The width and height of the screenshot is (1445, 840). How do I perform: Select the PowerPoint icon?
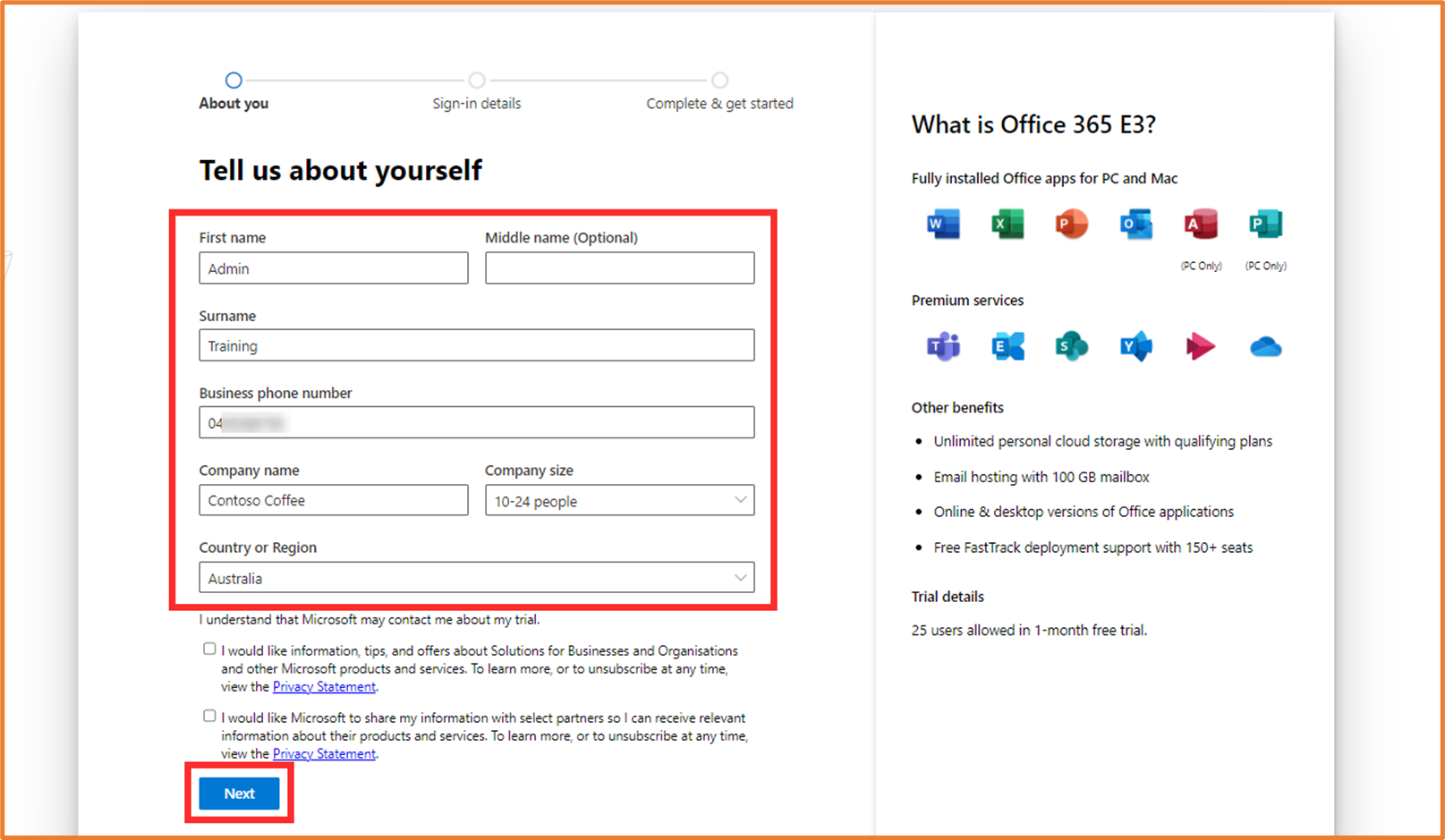click(x=1071, y=224)
